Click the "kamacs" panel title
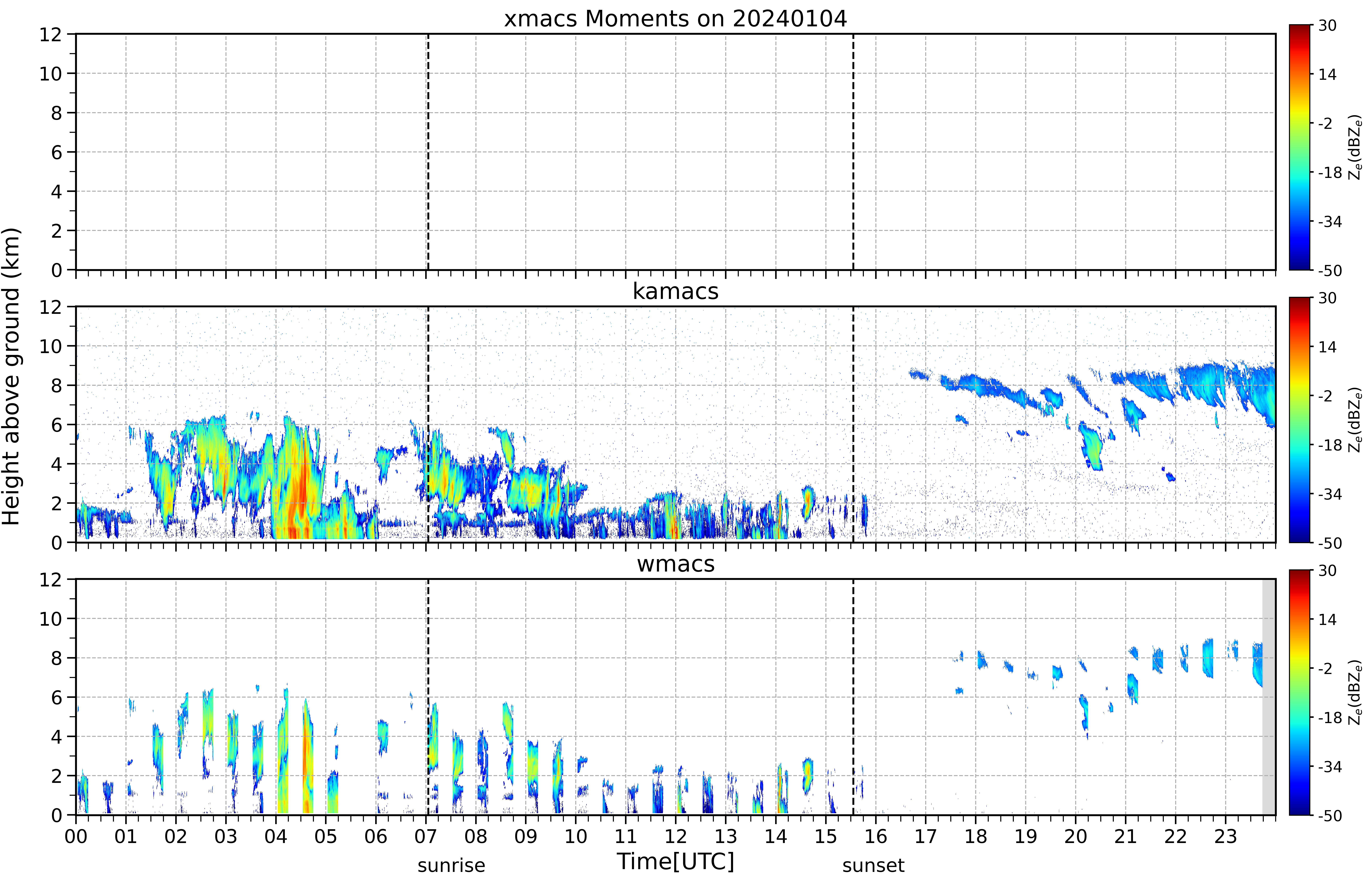The height and width of the screenshot is (885, 1372). 675,291
